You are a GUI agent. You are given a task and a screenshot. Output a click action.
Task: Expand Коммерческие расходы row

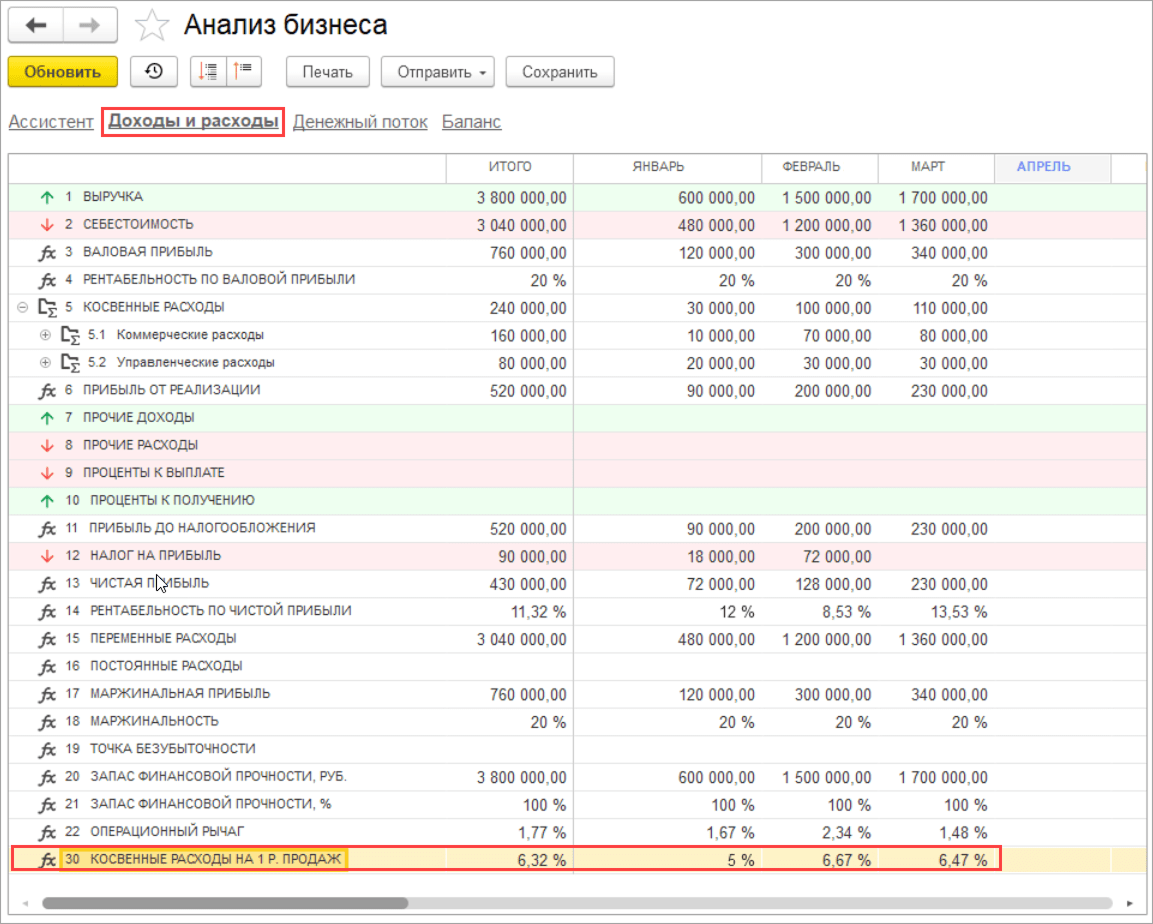click(x=44, y=335)
